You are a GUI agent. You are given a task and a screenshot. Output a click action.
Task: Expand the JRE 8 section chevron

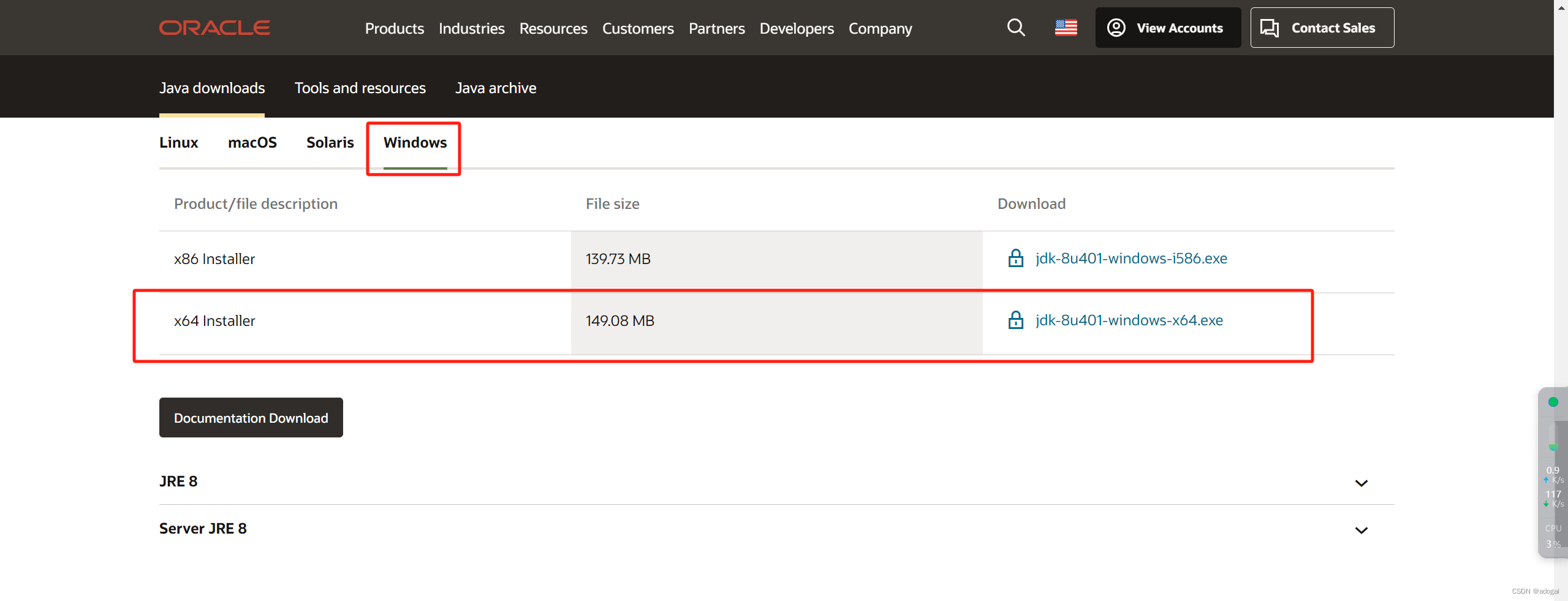1362,483
